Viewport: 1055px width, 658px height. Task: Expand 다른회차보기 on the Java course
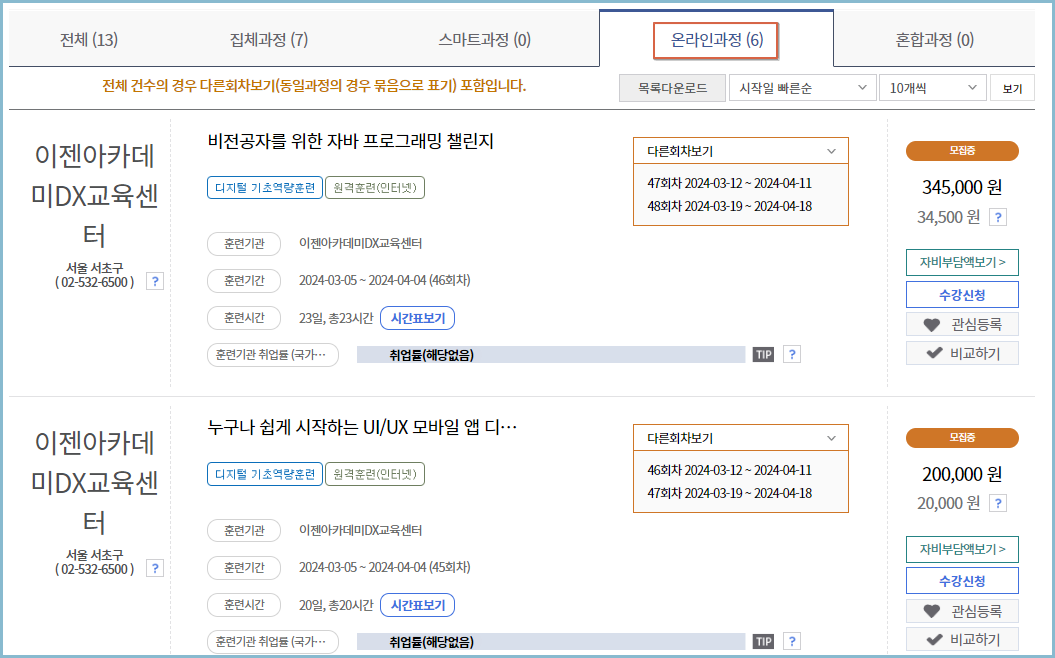pos(739,150)
